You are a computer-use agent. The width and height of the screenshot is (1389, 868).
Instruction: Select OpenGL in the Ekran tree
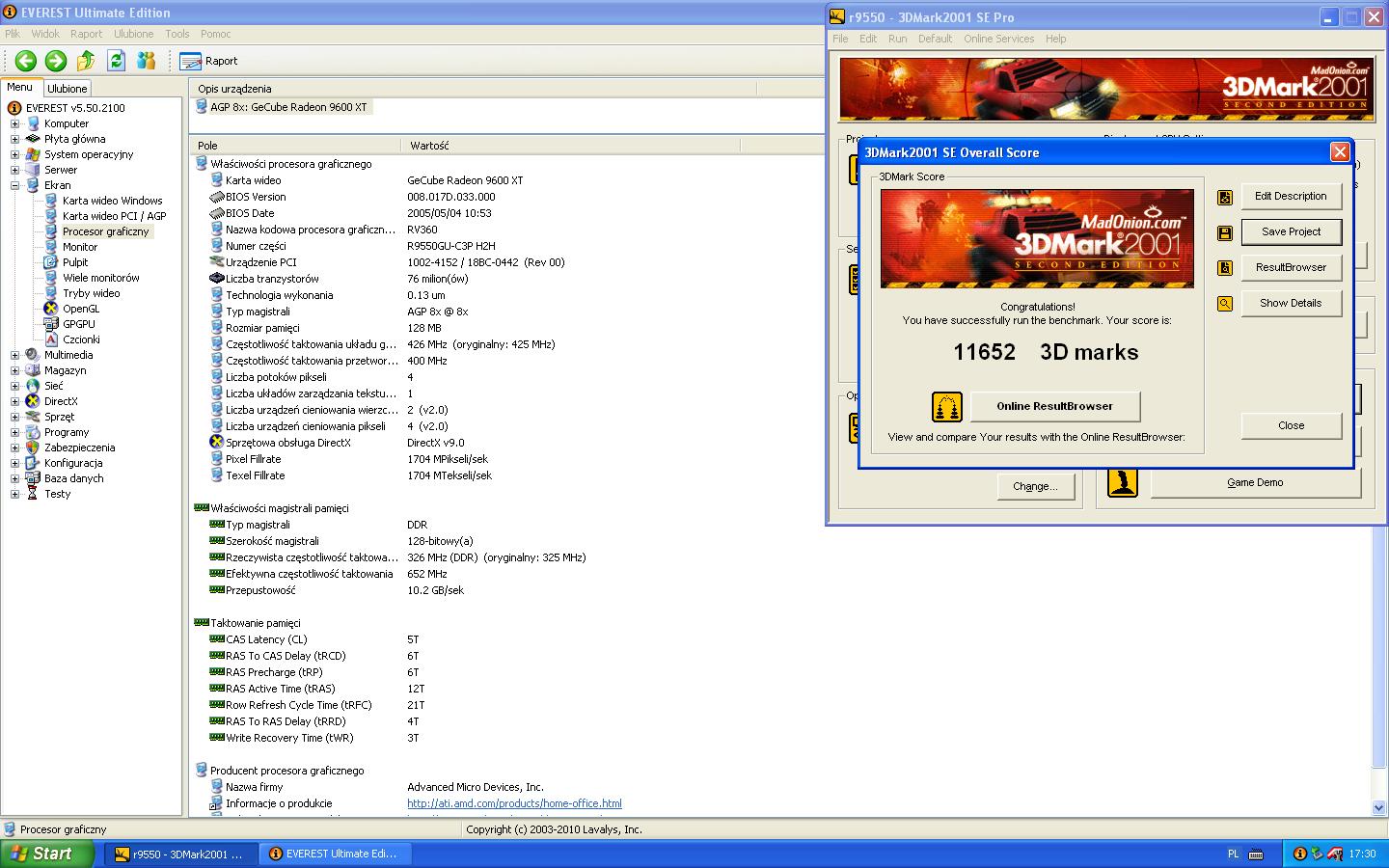click(81, 309)
